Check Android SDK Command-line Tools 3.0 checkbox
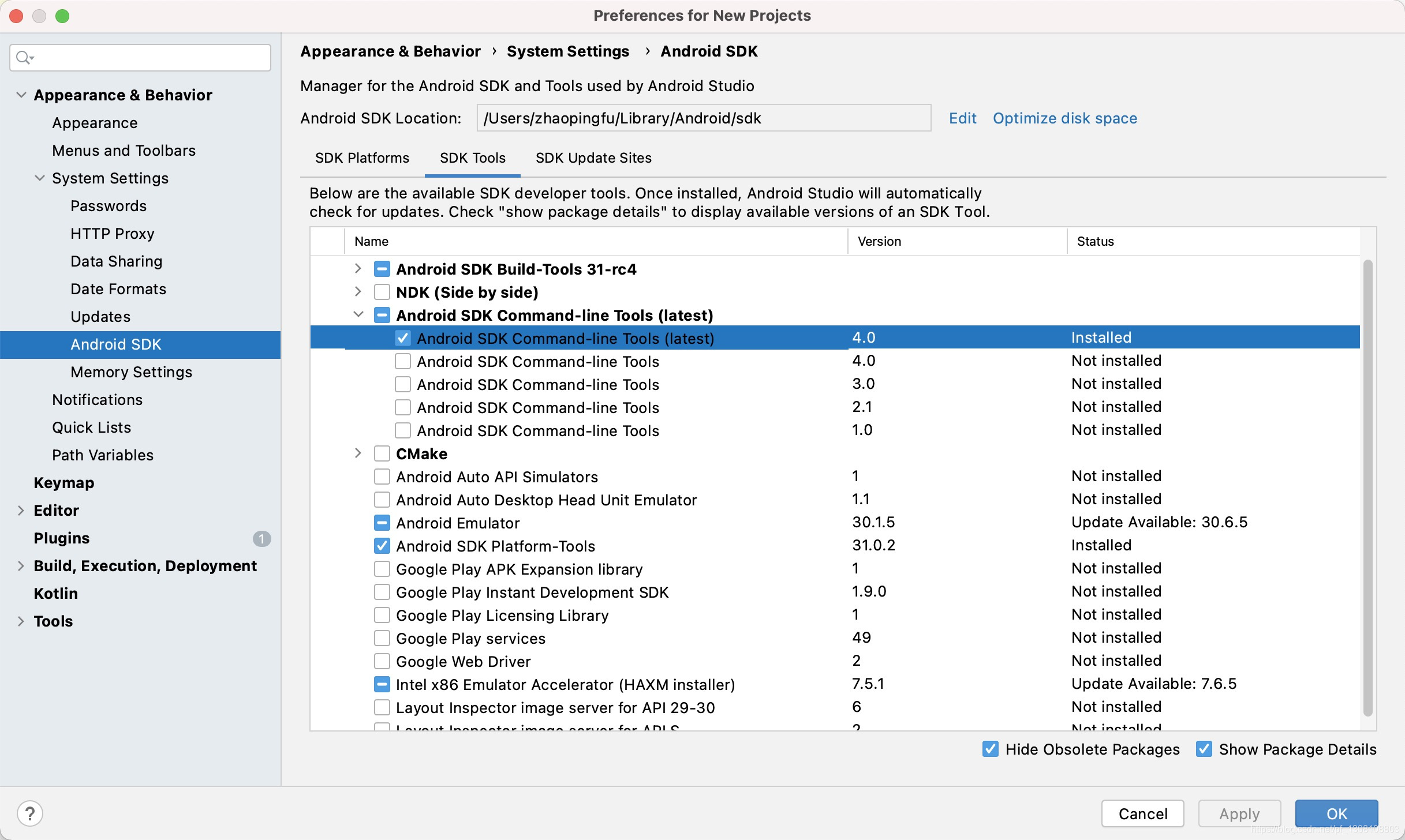Image resolution: width=1405 pixels, height=840 pixels. 403,384
